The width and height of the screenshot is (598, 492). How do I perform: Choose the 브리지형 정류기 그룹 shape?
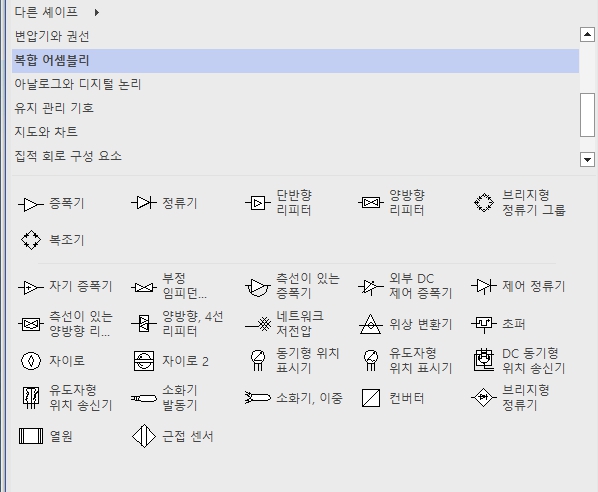click(x=519, y=203)
